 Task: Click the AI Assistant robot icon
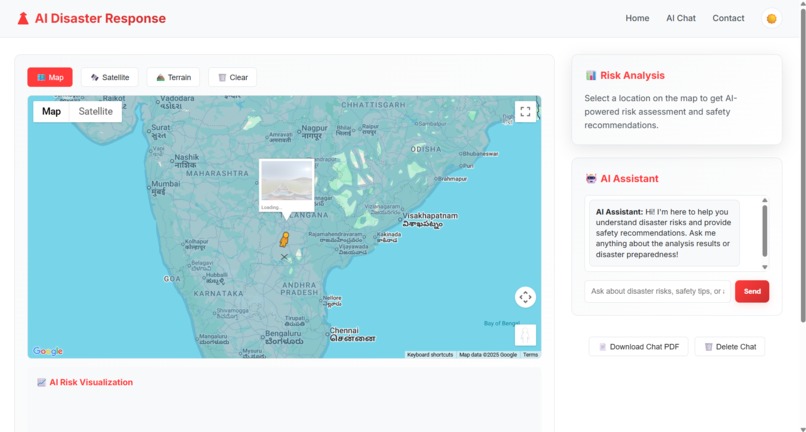pos(591,179)
